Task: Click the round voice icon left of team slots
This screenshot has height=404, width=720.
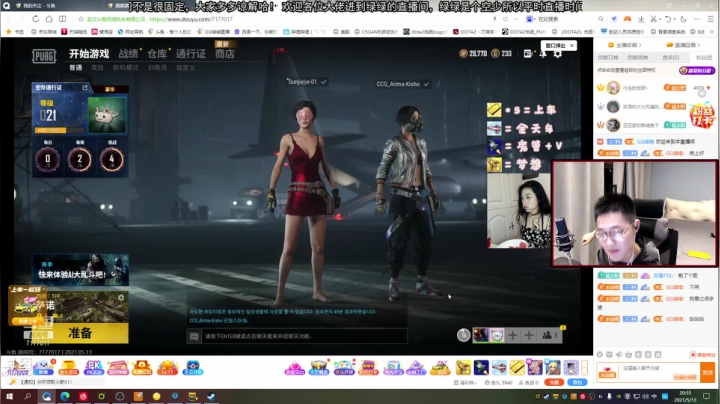Action: [x=463, y=335]
